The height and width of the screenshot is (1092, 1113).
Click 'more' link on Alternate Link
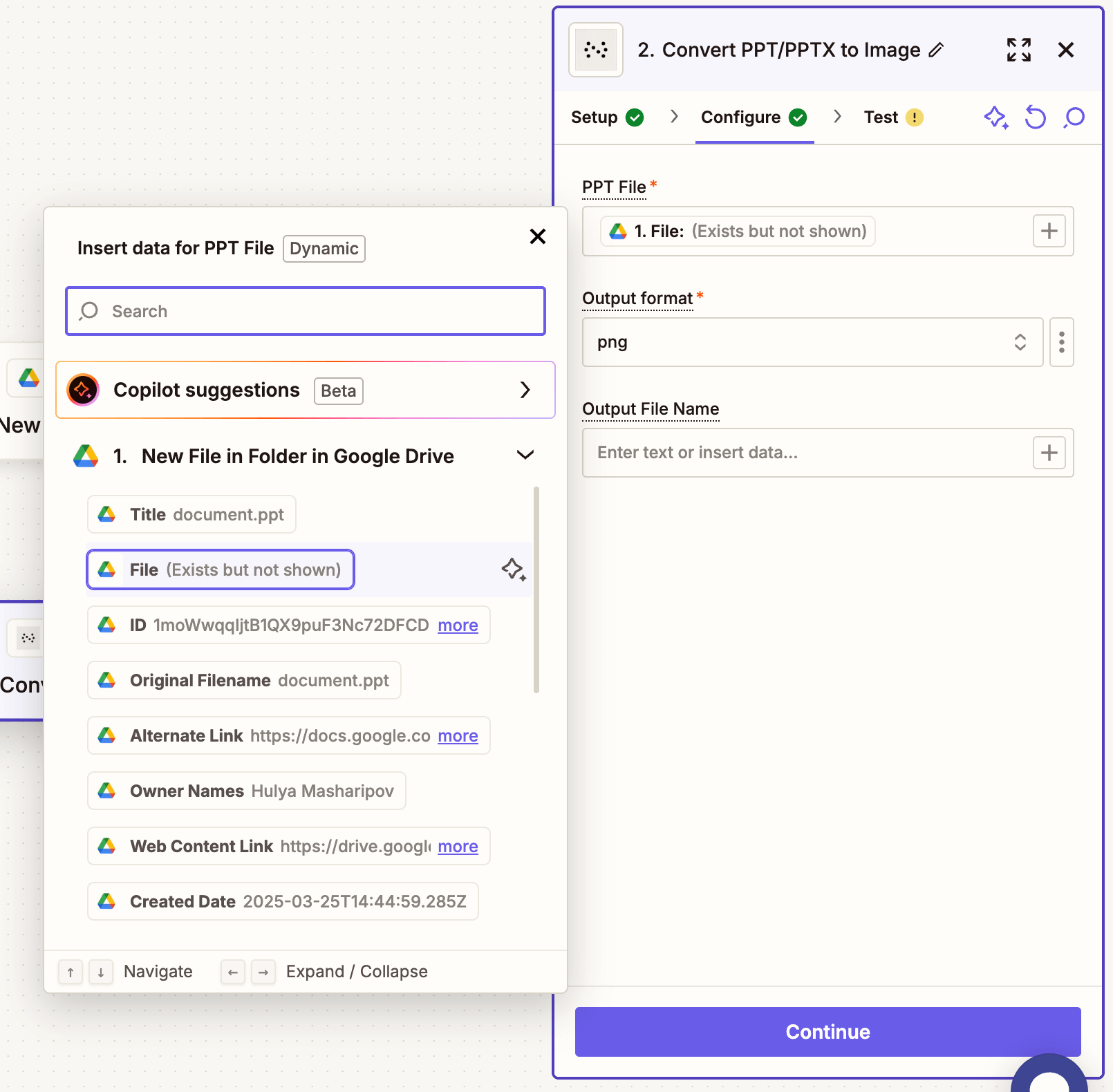458,736
